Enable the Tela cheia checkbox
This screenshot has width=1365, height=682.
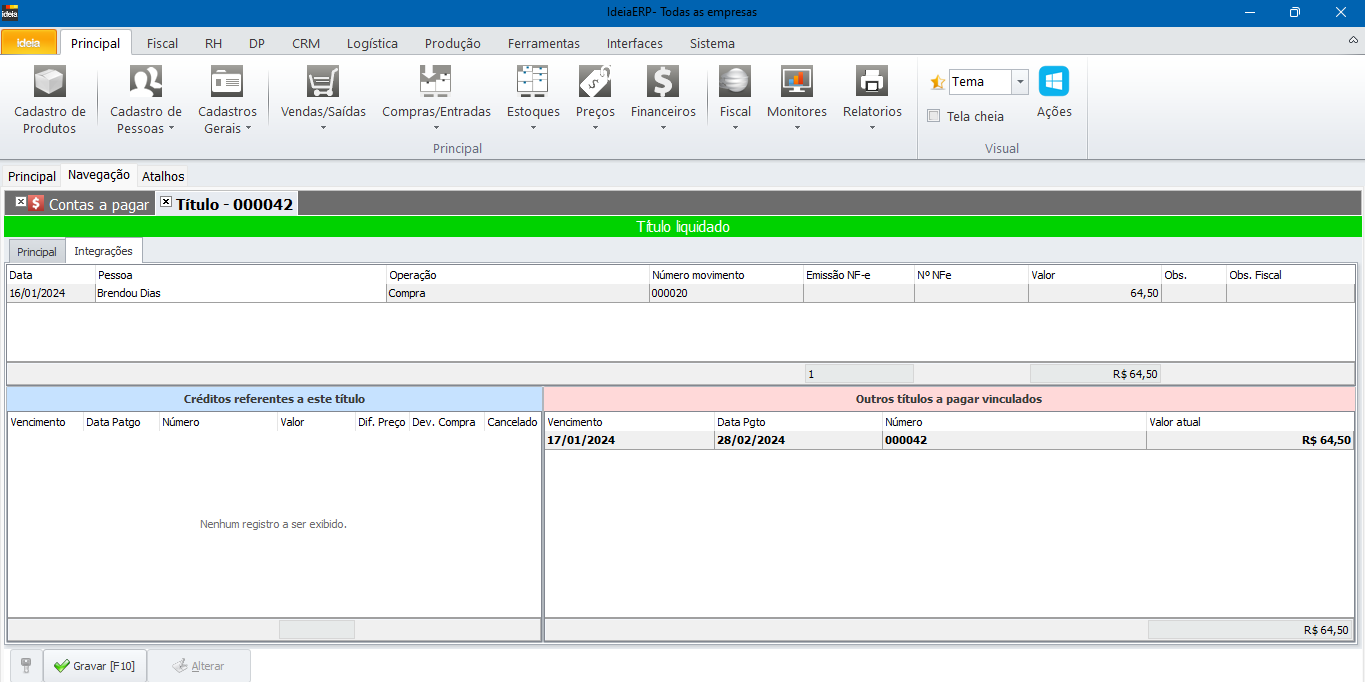coord(934,116)
